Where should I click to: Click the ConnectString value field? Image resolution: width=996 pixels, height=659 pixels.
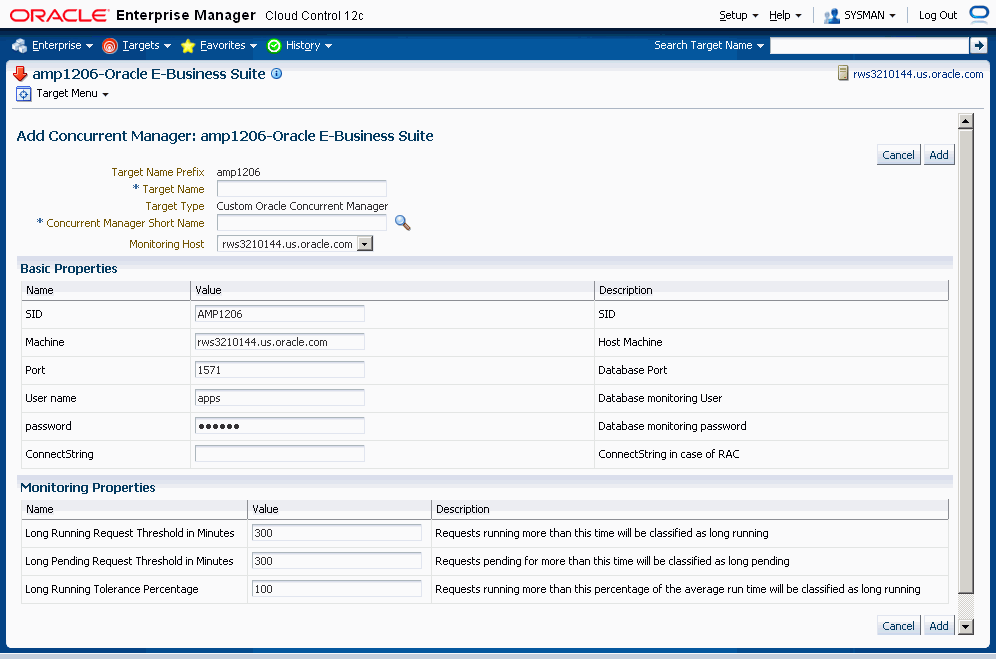click(x=279, y=454)
